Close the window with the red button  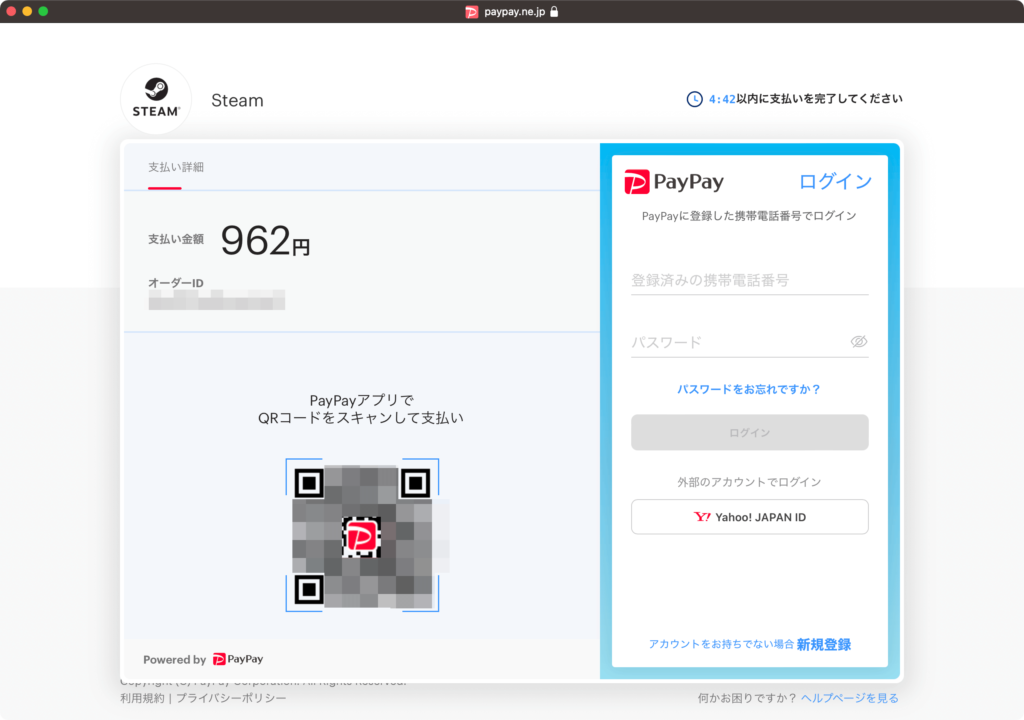point(11,11)
